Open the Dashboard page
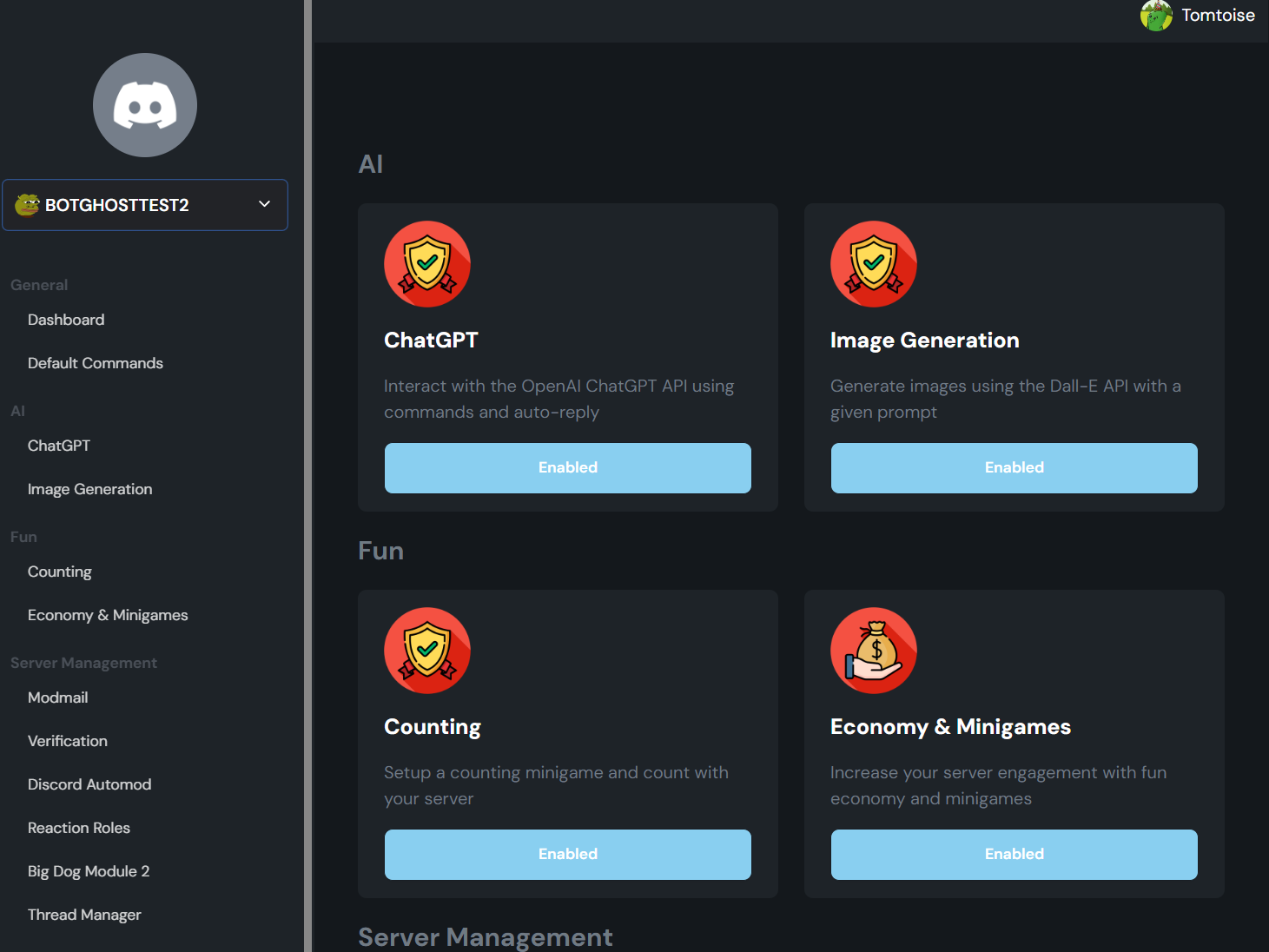This screenshot has width=1269, height=952. (66, 319)
